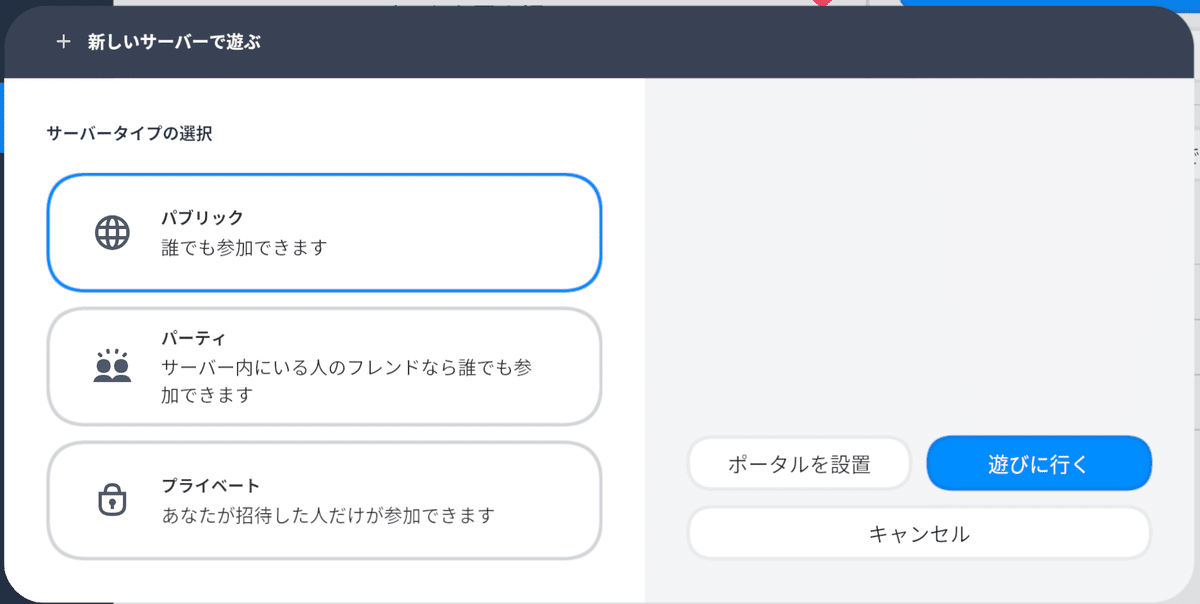The height and width of the screenshot is (604, 1200).
Task: Click the あなたが招待した人だけが参加できます description
Action: 328,516
